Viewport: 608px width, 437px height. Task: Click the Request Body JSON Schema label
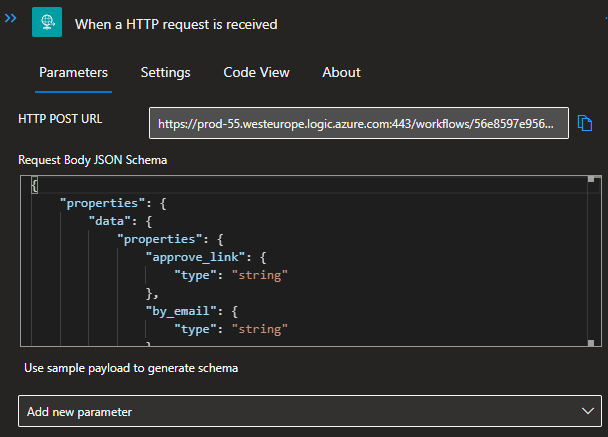[x=93, y=160]
